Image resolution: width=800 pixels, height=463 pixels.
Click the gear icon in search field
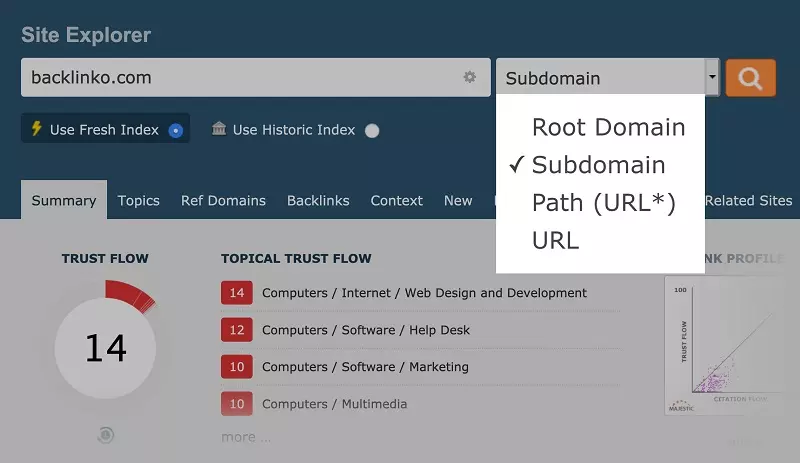469,77
